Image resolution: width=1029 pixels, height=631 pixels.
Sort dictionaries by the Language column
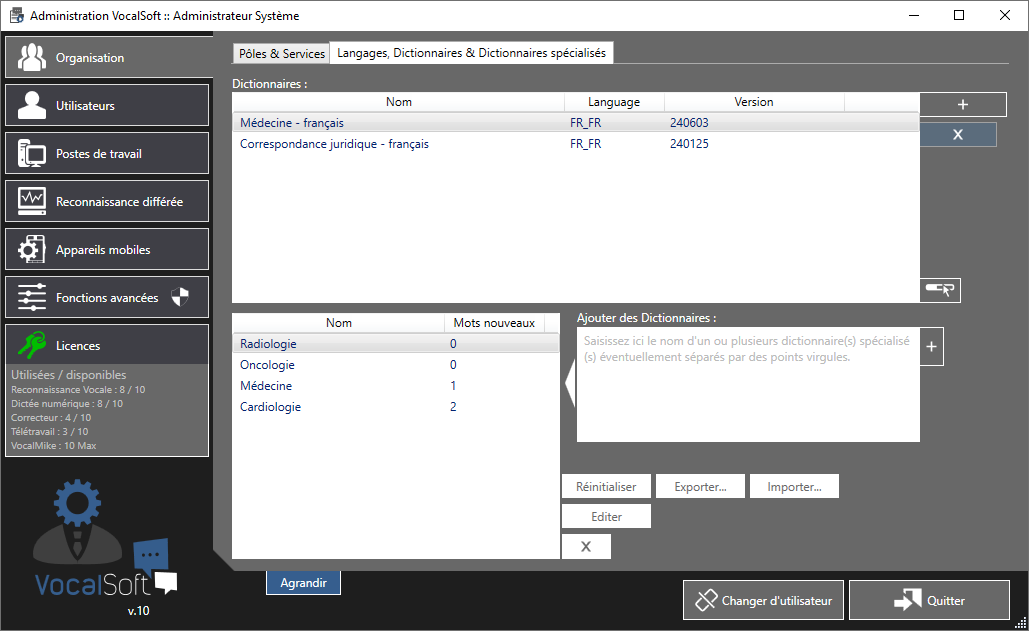coord(614,102)
